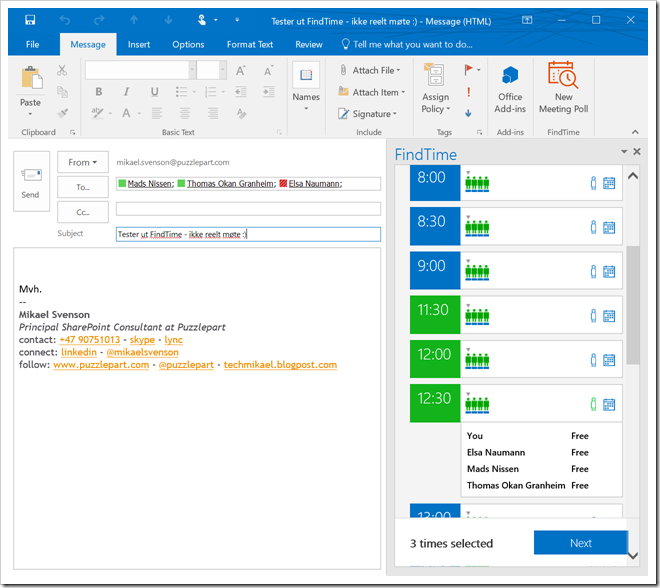Switch to the Format Text tab
The width and height of the screenshot is (660, 588).
(x=250, y=44)
